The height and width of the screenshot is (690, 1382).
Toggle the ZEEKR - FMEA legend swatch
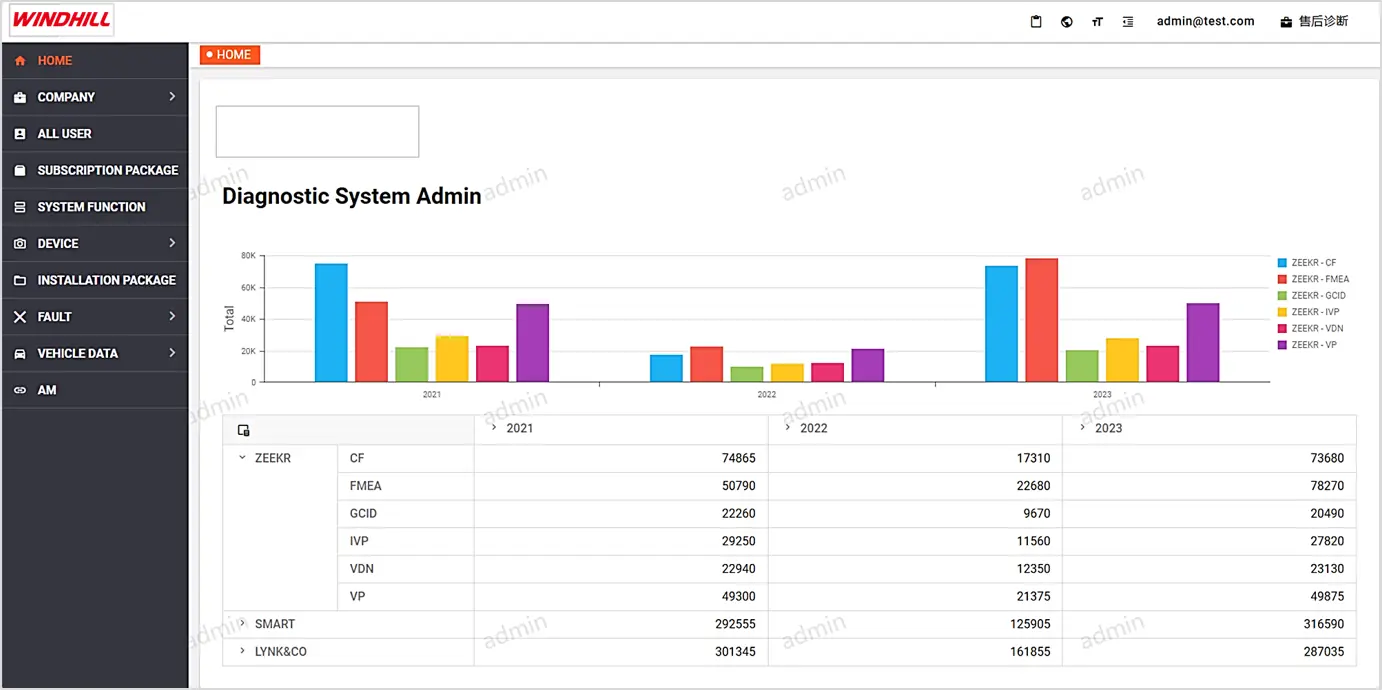point(1282,279)
